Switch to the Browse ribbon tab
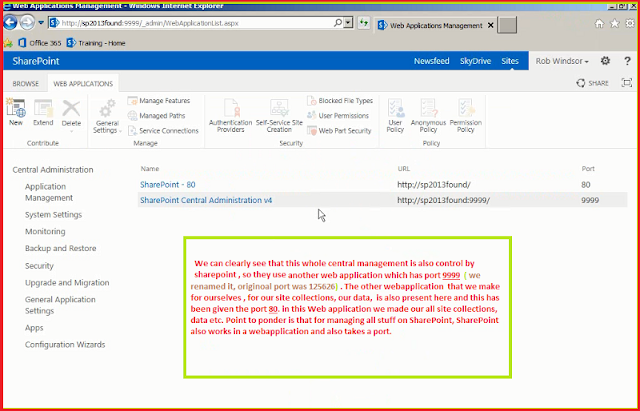The image size is (640, 411). (25, 83)
